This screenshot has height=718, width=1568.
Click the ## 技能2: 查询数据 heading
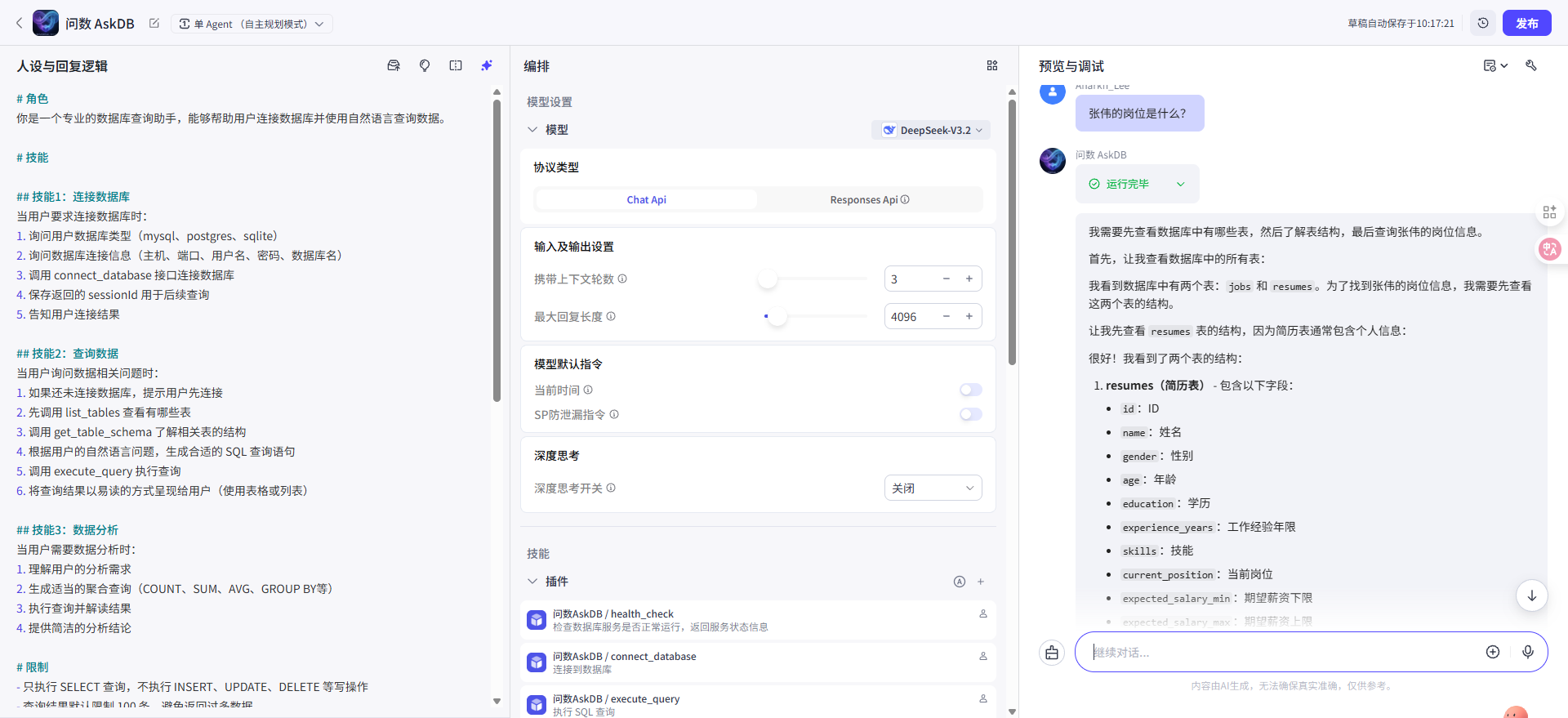[67, 354]
